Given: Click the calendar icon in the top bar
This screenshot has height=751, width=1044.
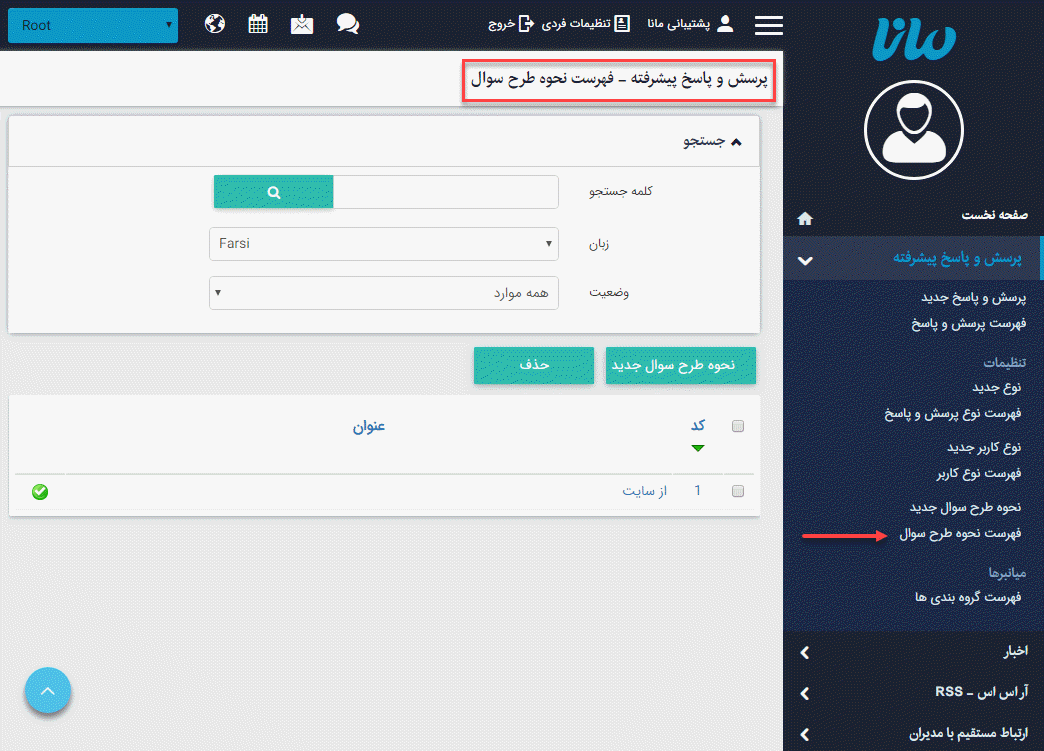Looking at the screenshot, I should point(258,23).
